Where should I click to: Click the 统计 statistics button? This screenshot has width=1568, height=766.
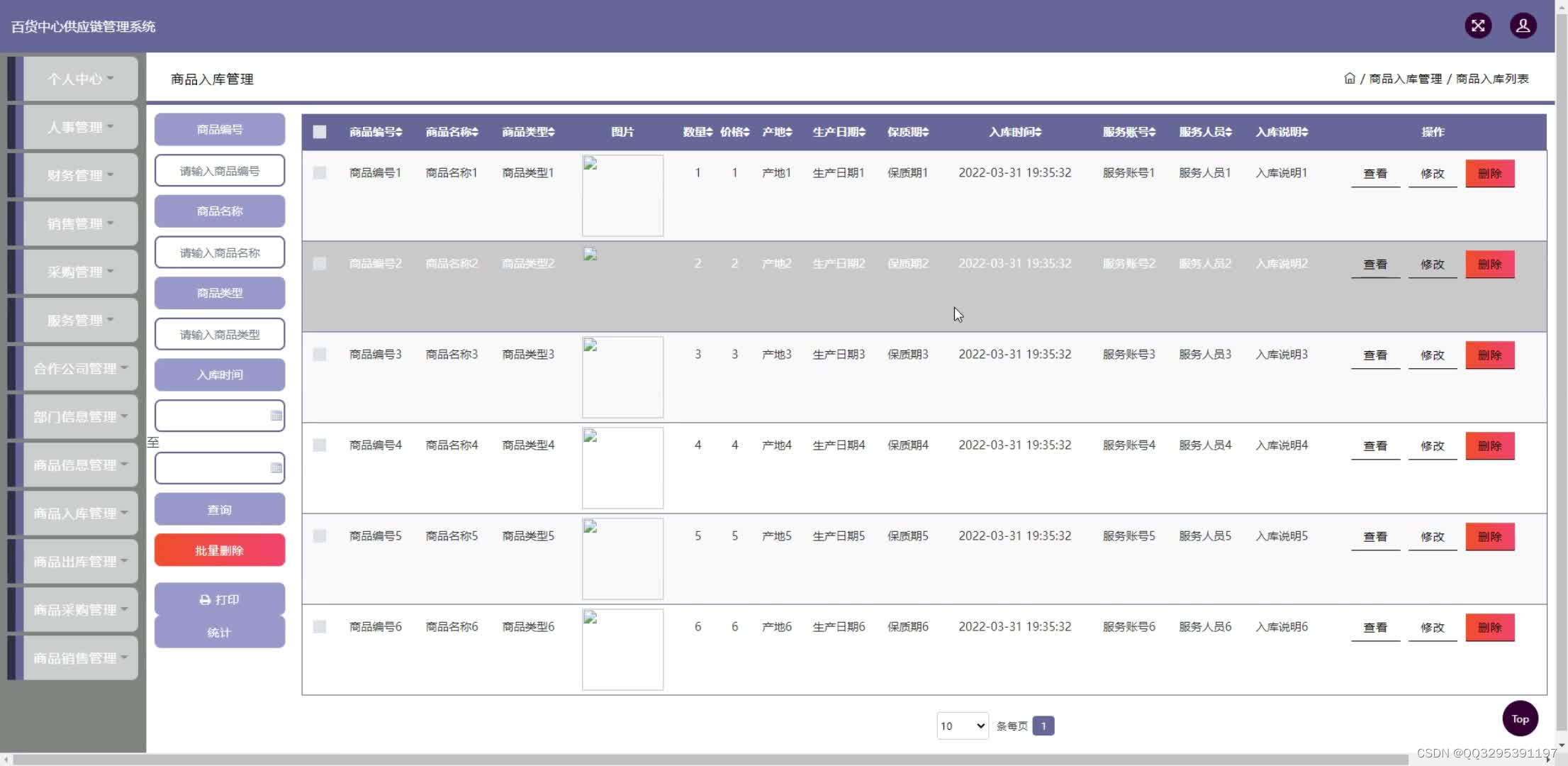click(x=220, y=632)
